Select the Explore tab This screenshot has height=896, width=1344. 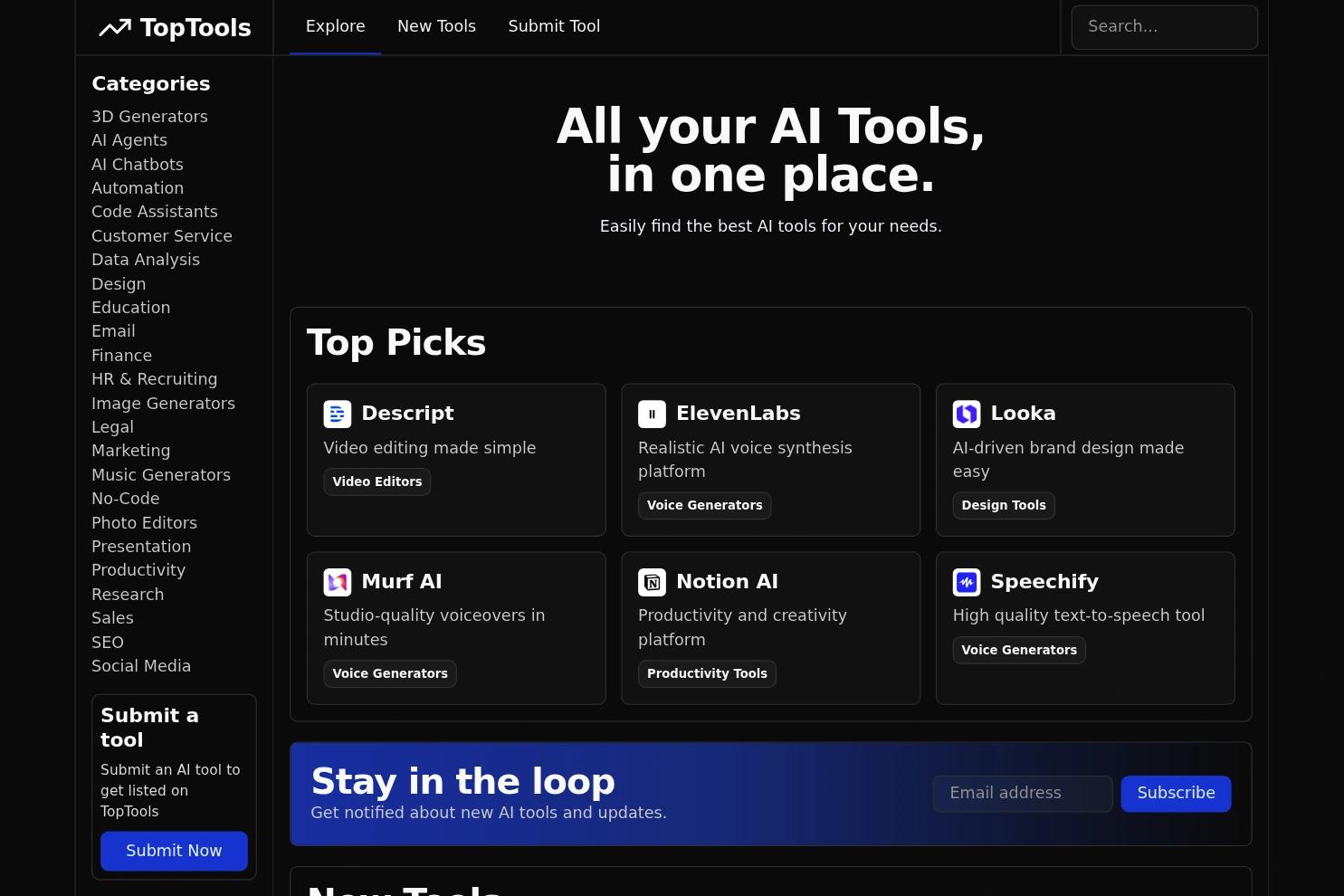(x=336, y=26)
